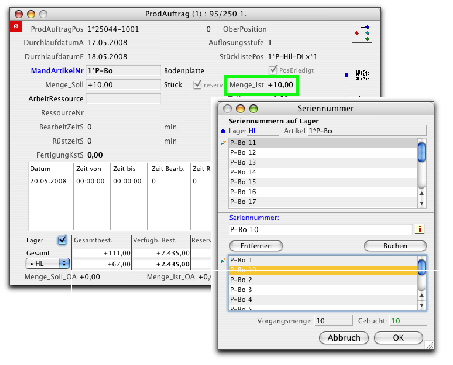Viewport: 453px width, 365px height.
Task: Click the Menge_Soll_OA value +0,00
Action: [x=90, y=277]
